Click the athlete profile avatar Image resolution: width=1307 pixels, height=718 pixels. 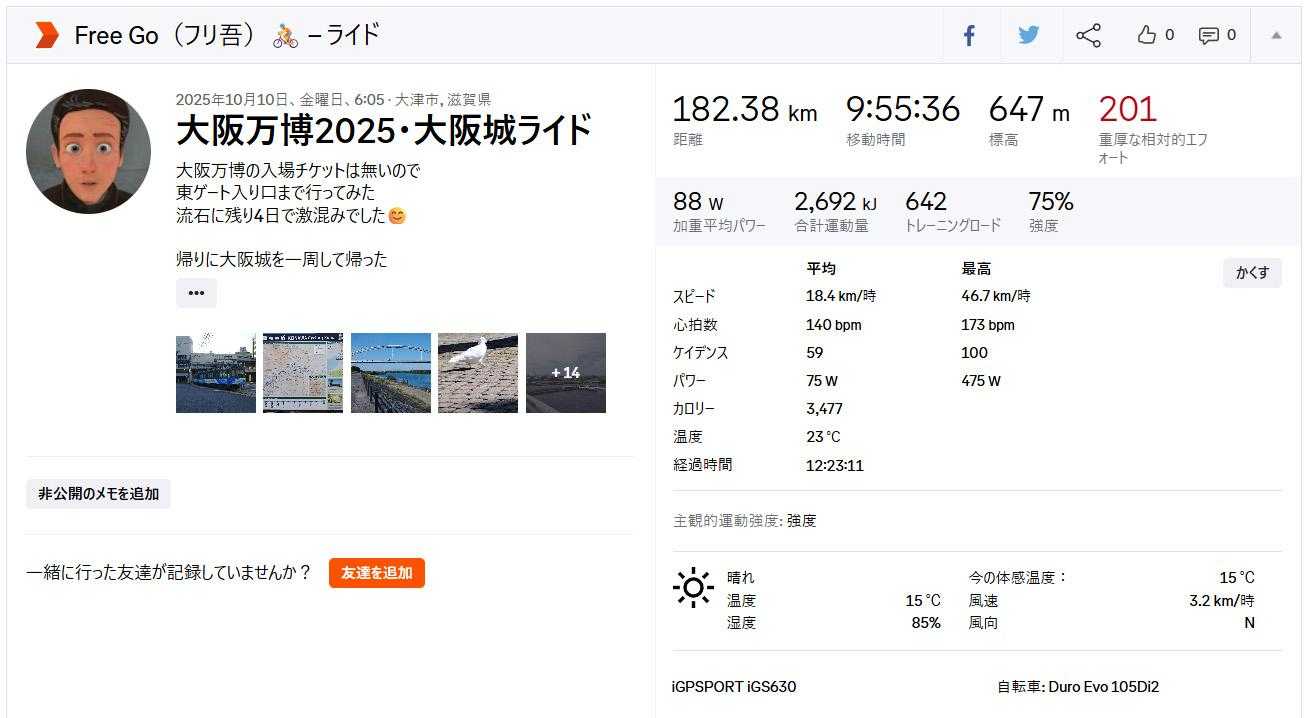pos(88,152)
